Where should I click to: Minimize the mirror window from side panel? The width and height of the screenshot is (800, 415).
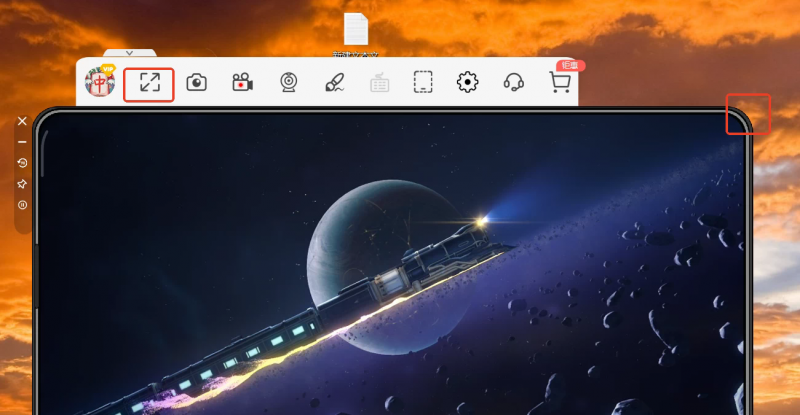(x=22, y=142)
